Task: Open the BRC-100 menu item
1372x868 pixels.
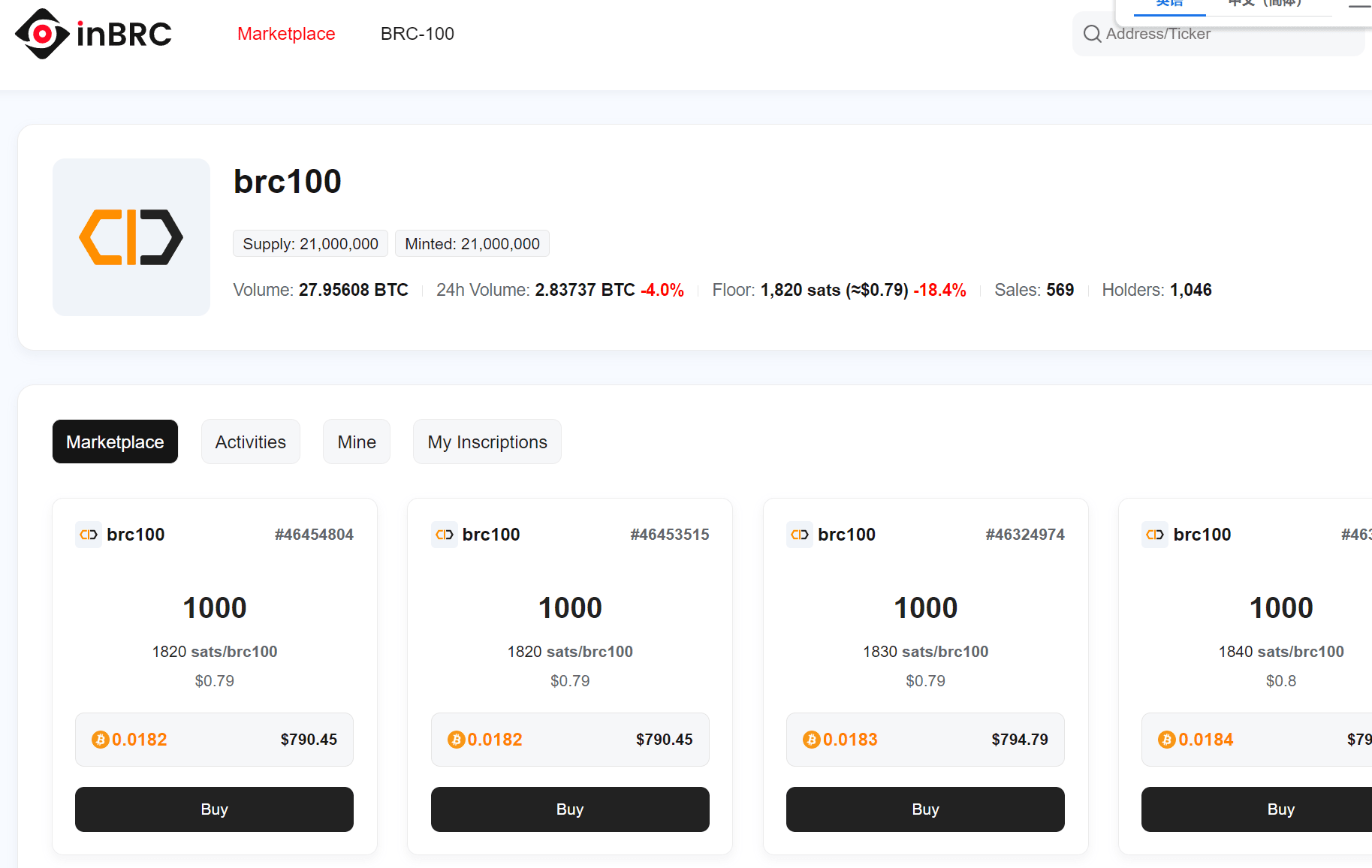Action: coord(417,34)
